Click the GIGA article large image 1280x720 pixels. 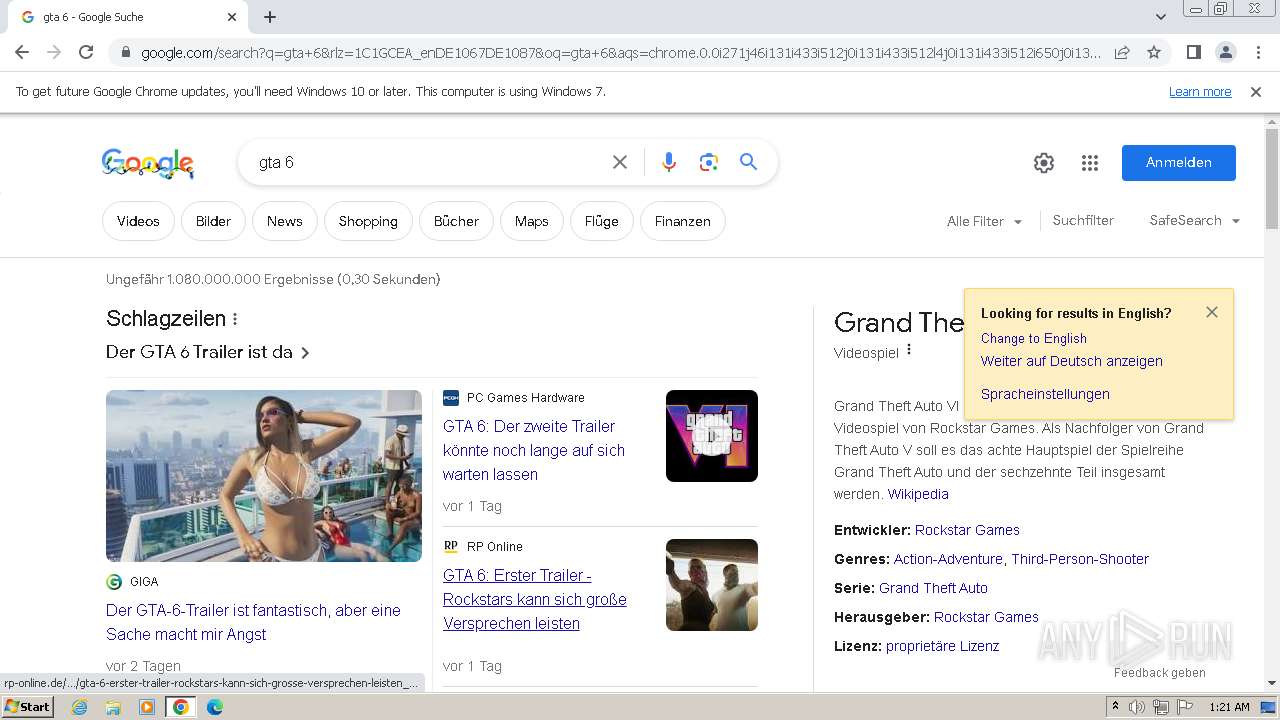point(264,476)
